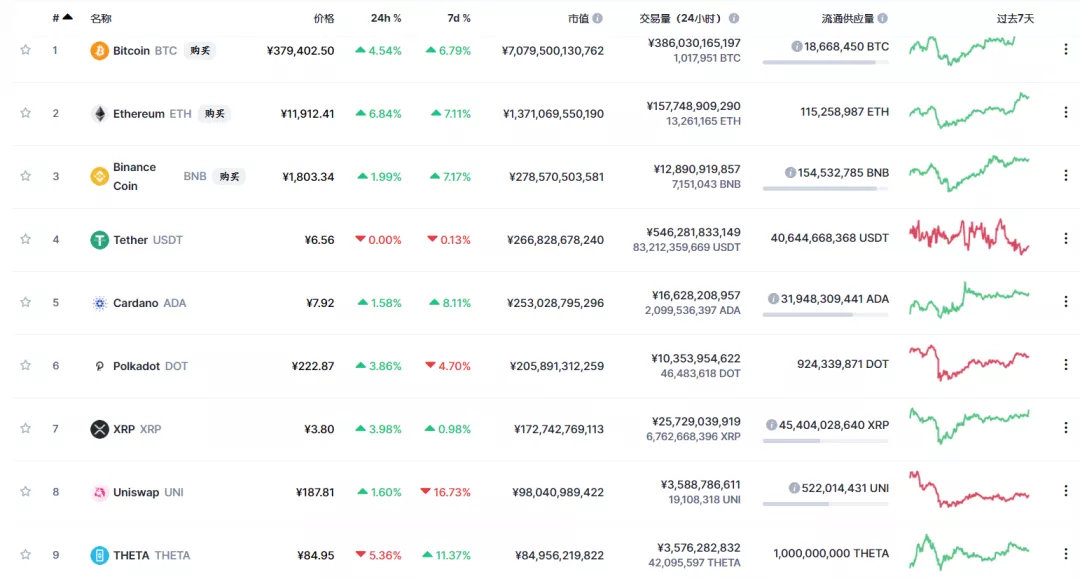1080x579 pixels.
Task: Toggle the Polkadot favorite star
Action: [x=25, y=366]
